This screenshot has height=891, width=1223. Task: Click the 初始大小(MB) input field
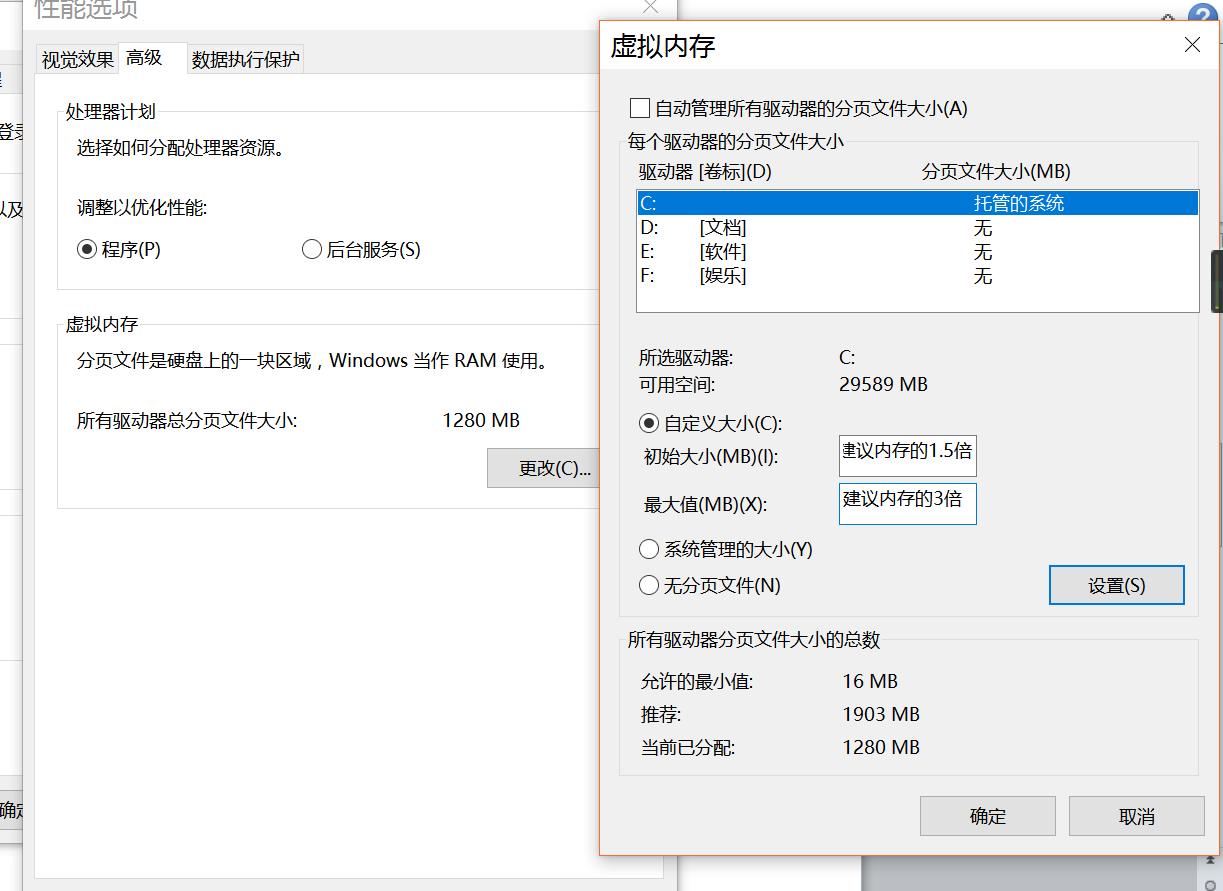[x=907, y=455]
